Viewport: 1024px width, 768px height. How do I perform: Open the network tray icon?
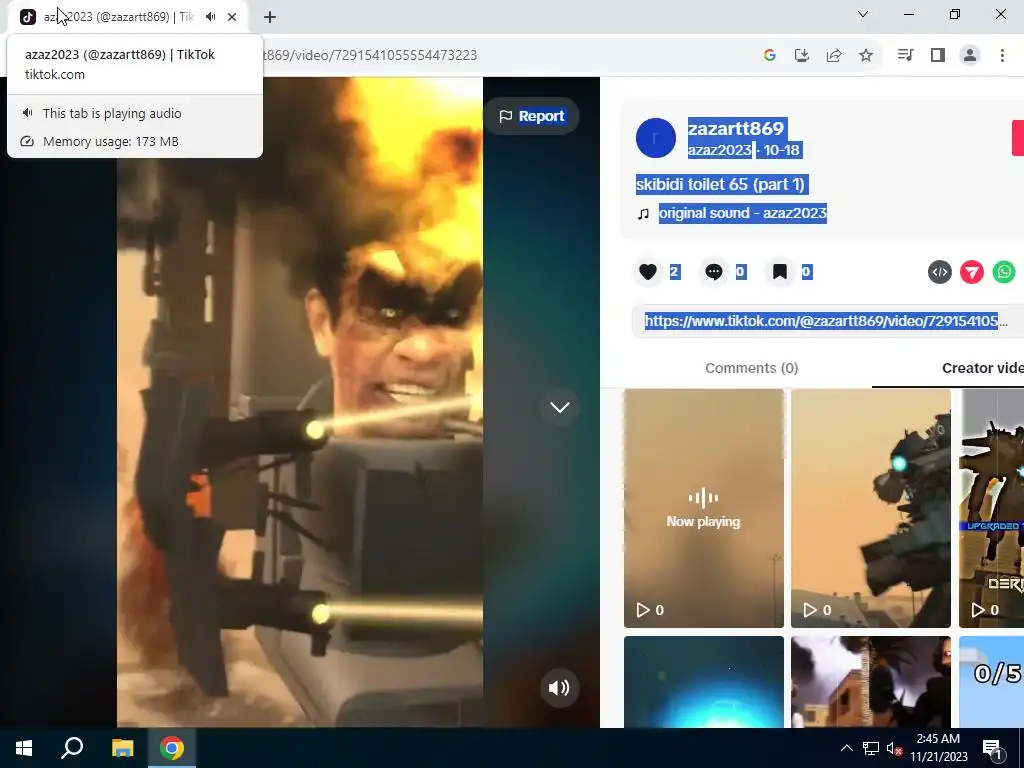click(871, 748)
